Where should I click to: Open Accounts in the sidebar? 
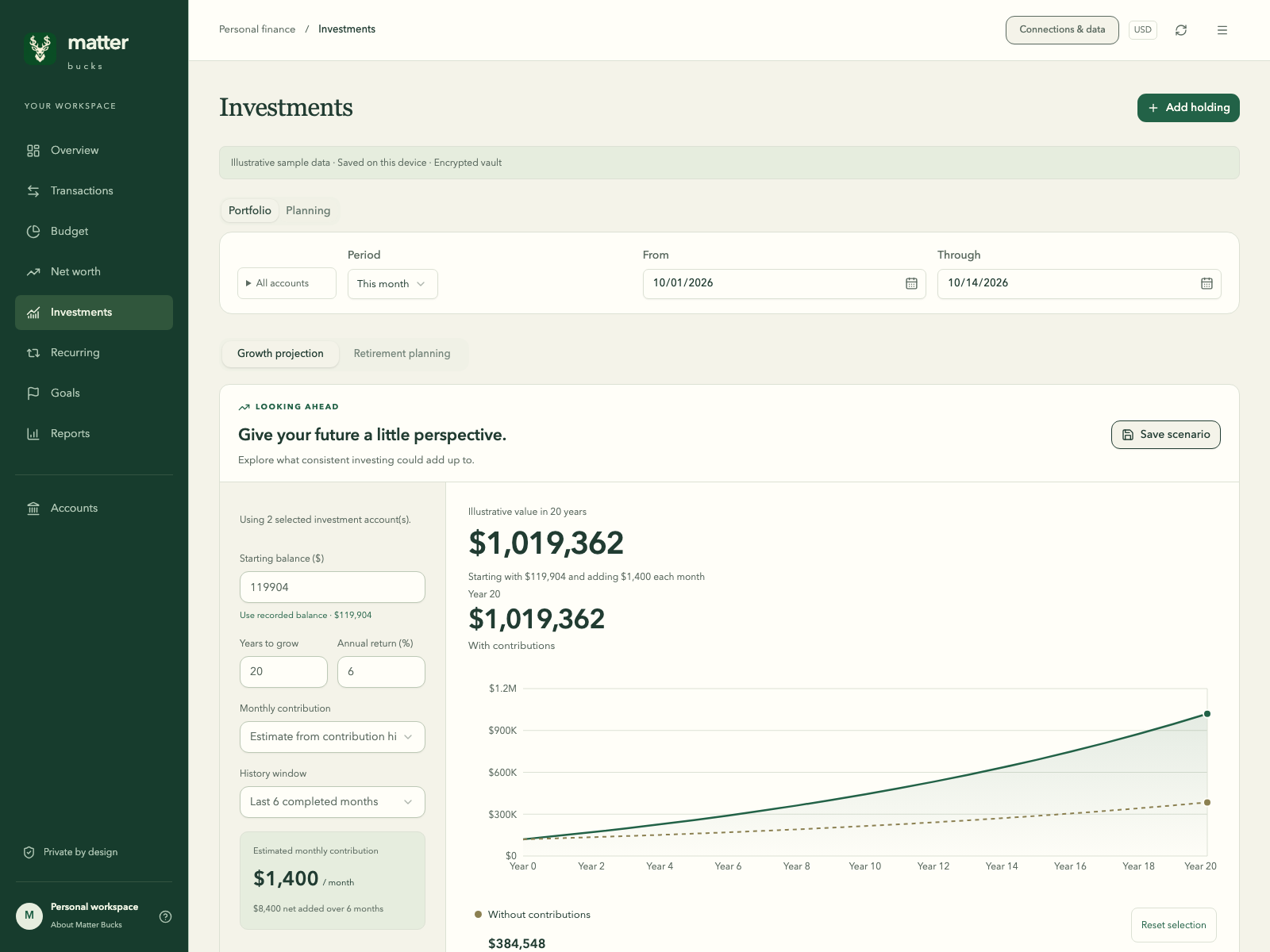click(94, 509)
